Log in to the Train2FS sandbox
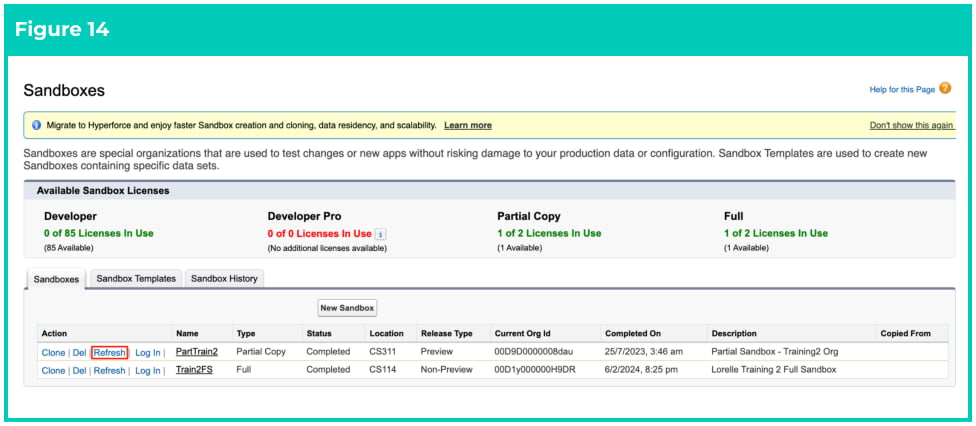Screen dimensions: 976x426 point(148,371)
